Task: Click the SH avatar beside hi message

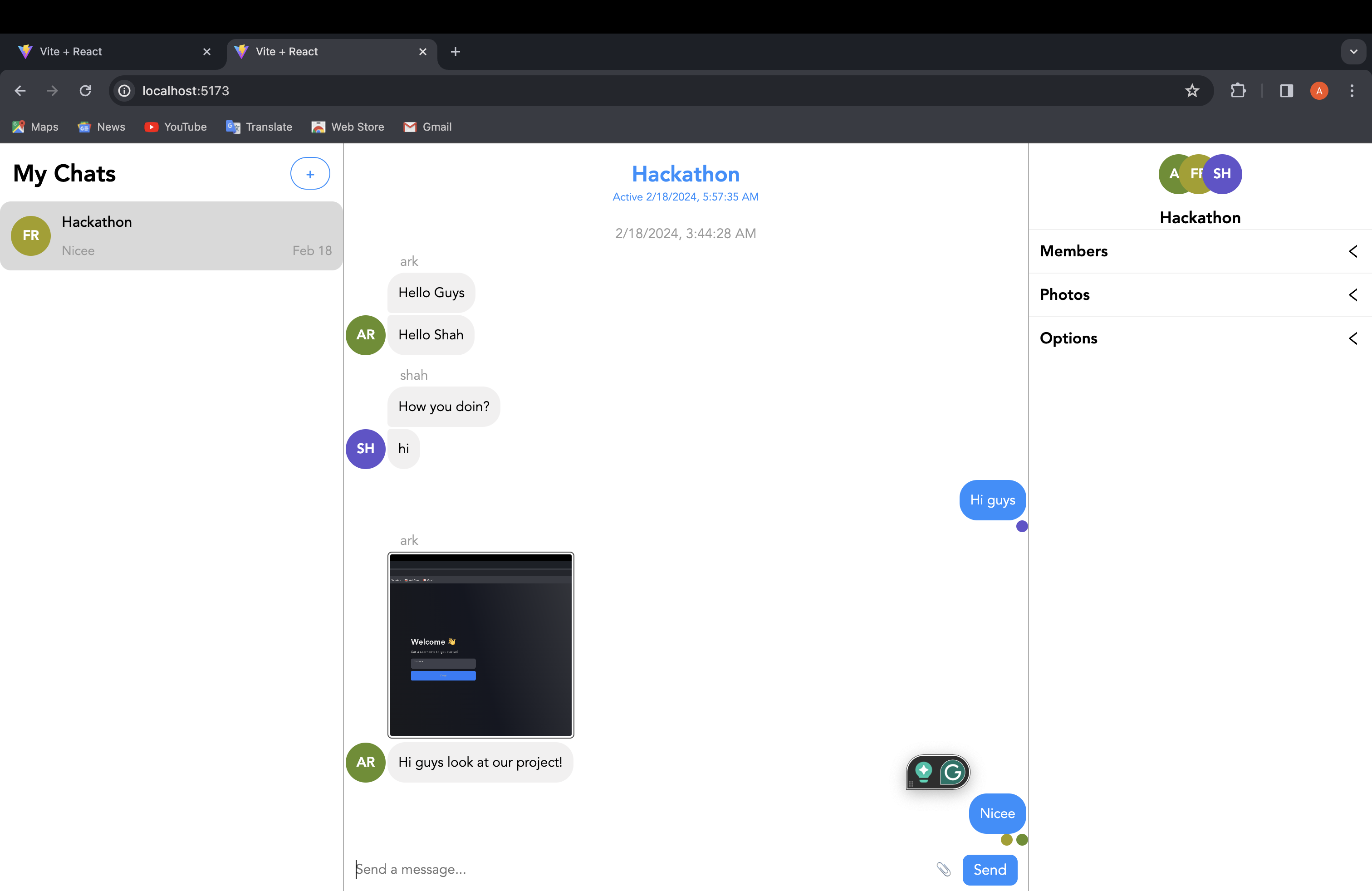Action: pyautogui.click(x=365, y=448)
